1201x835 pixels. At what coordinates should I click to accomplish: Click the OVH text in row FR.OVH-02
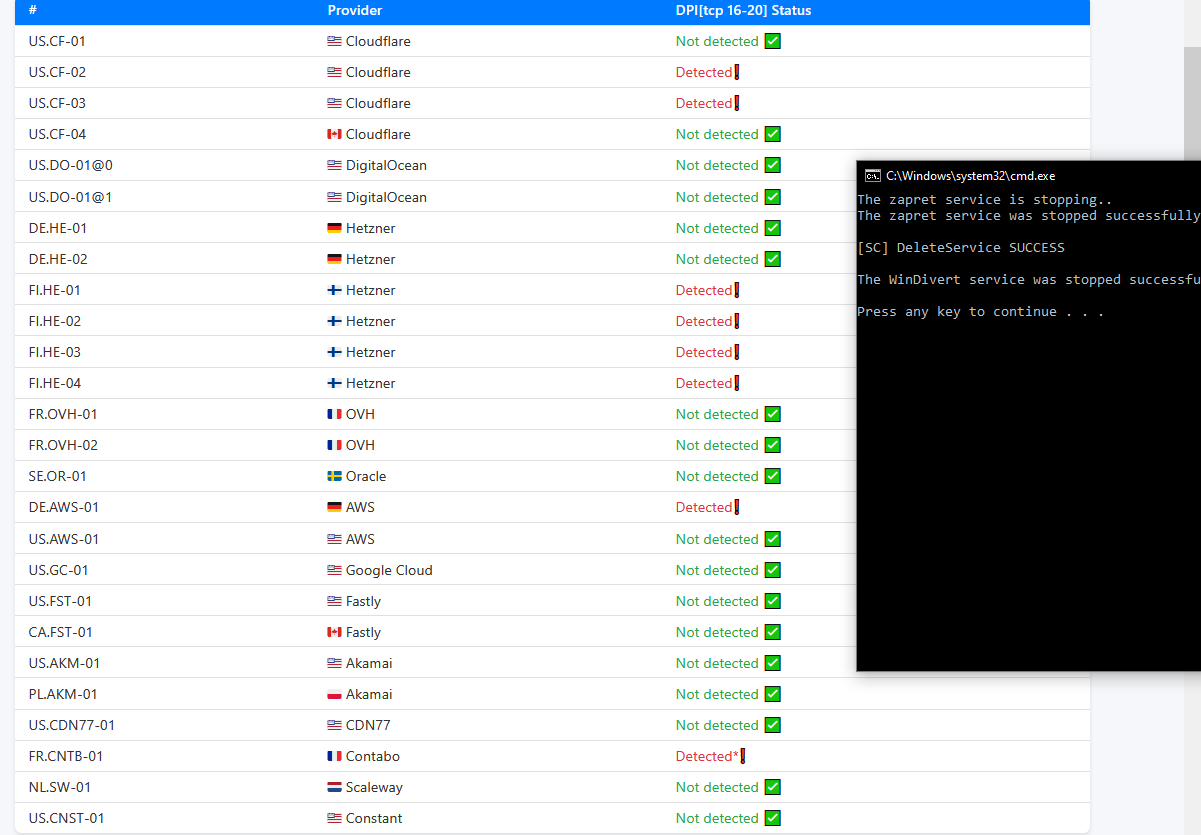pyautogui.click(x=361, y=445)
